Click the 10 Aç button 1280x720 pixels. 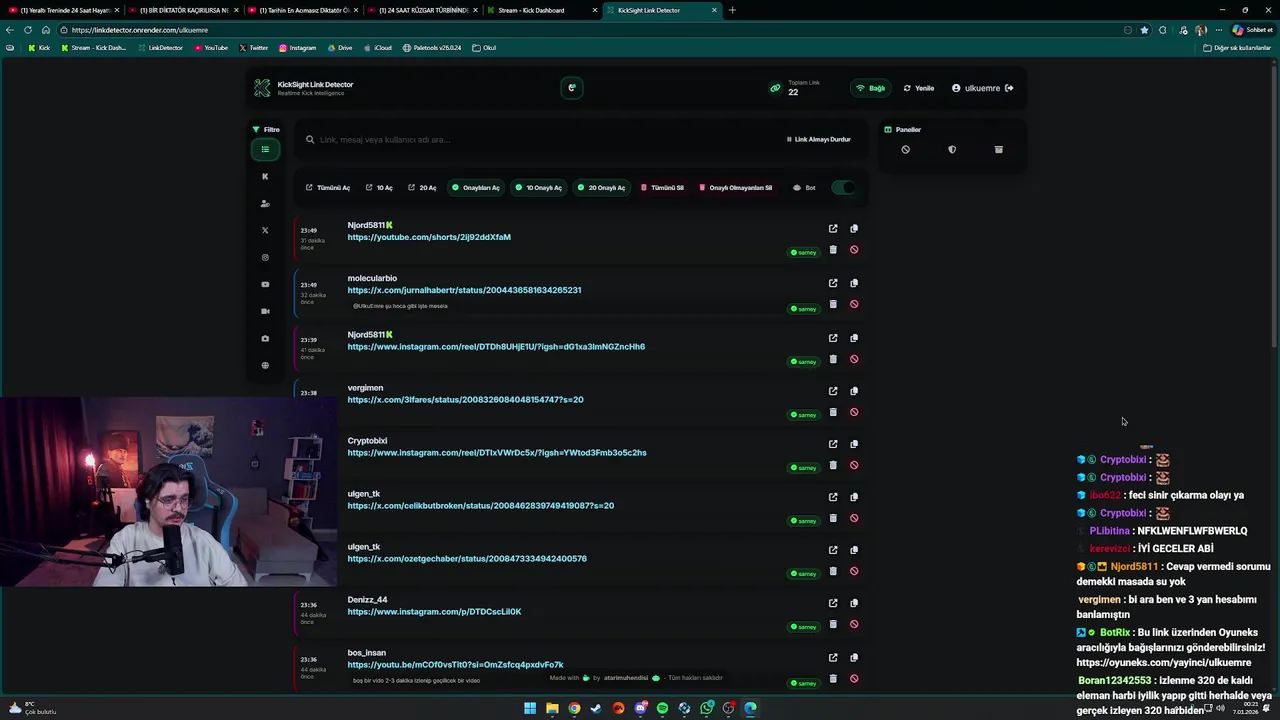coord(379,188)
